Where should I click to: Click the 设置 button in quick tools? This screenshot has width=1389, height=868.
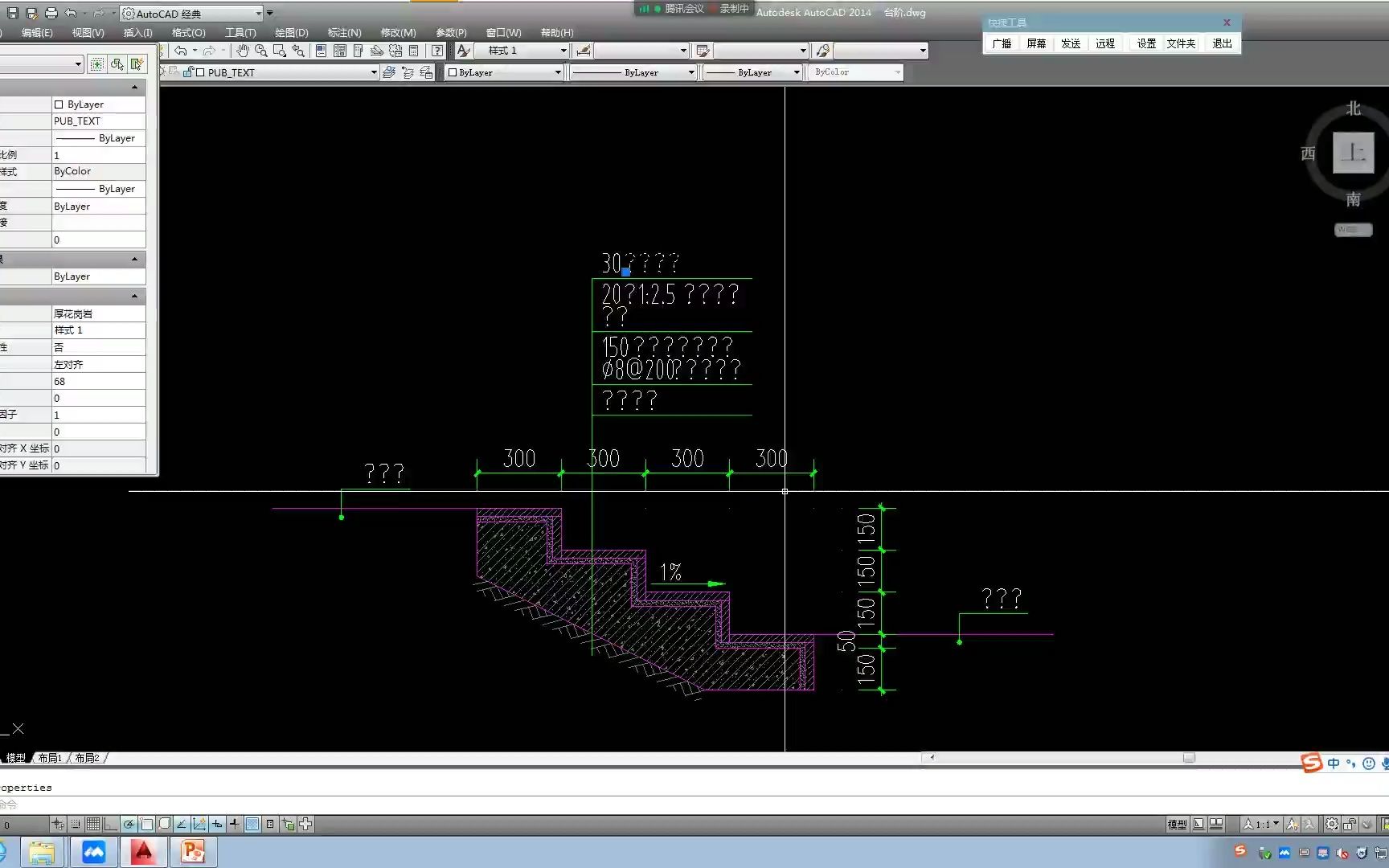point(1146,43)
